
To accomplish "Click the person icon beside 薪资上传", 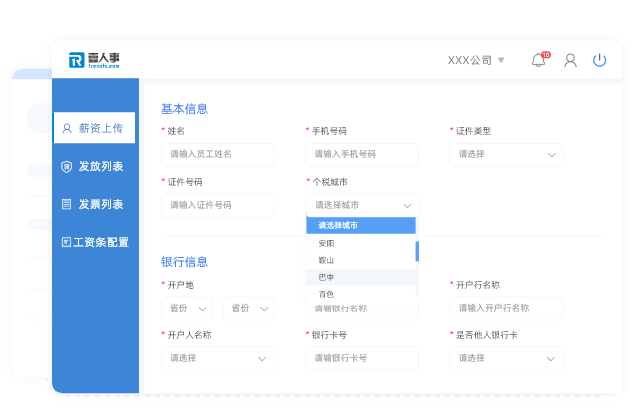I will (67, 128).
